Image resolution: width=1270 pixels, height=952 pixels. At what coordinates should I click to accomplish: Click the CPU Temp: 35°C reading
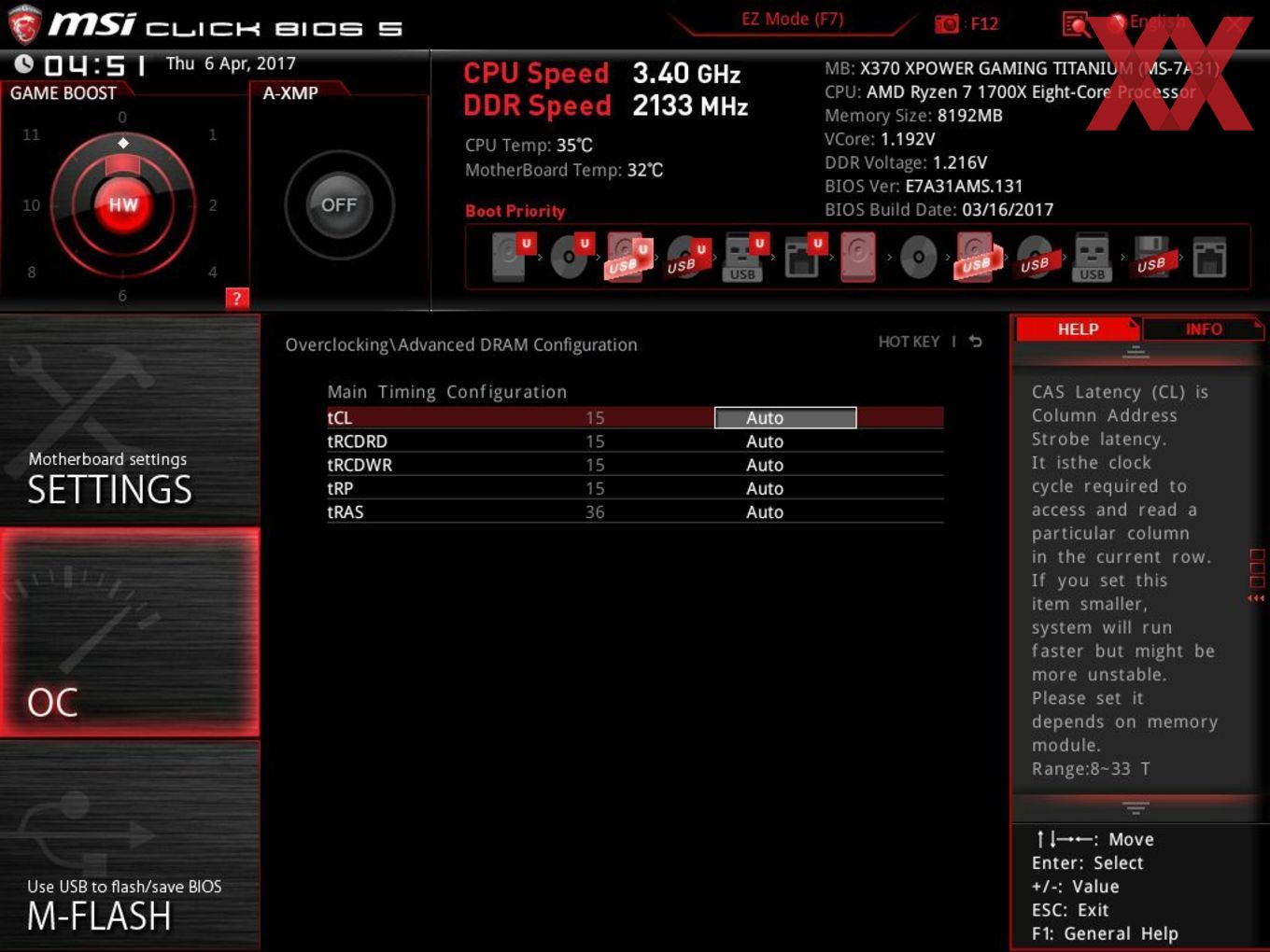click(529, 146)
